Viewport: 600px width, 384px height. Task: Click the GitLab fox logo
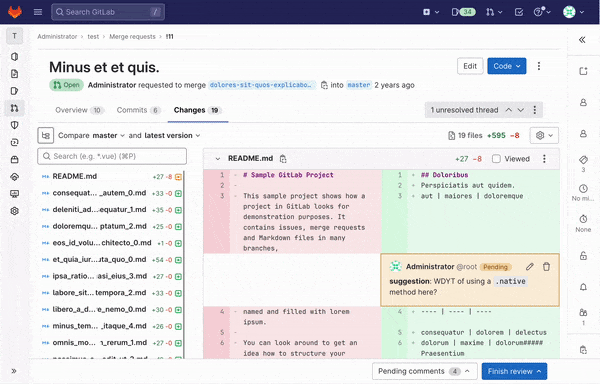coord(15,12)
